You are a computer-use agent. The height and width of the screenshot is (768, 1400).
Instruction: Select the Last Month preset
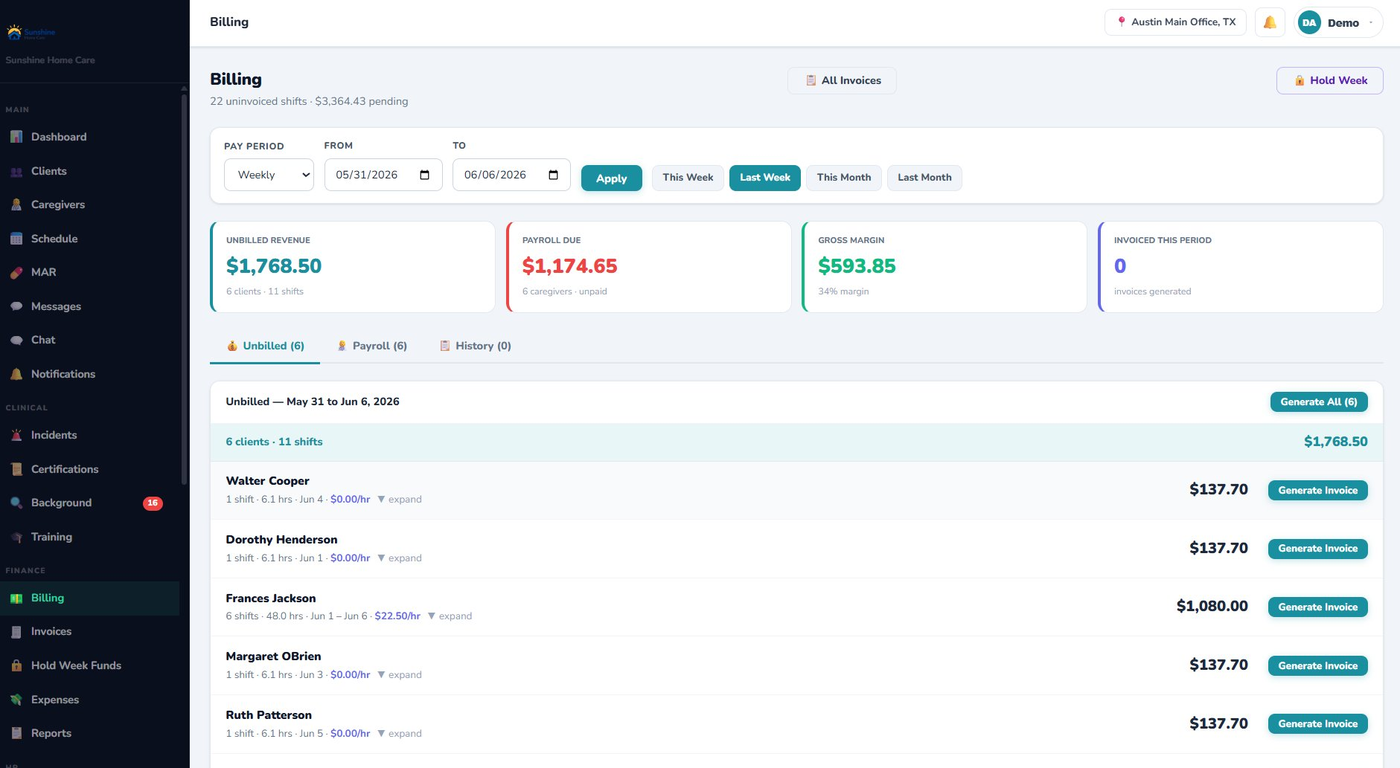pos(924,178)
